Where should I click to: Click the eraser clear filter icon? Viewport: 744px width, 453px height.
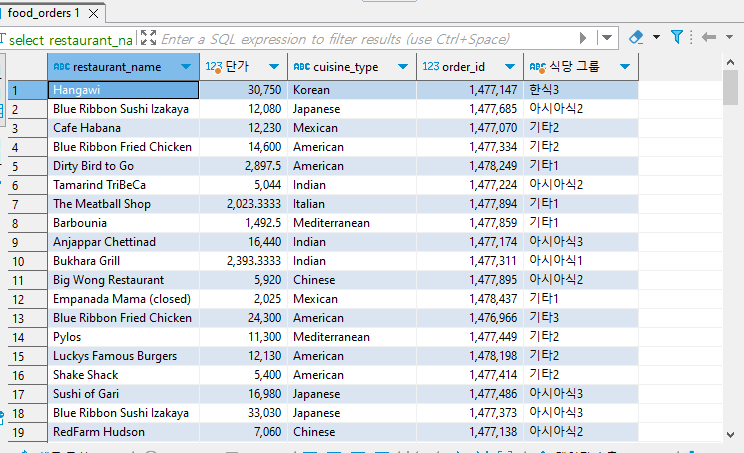coord(636,37)
